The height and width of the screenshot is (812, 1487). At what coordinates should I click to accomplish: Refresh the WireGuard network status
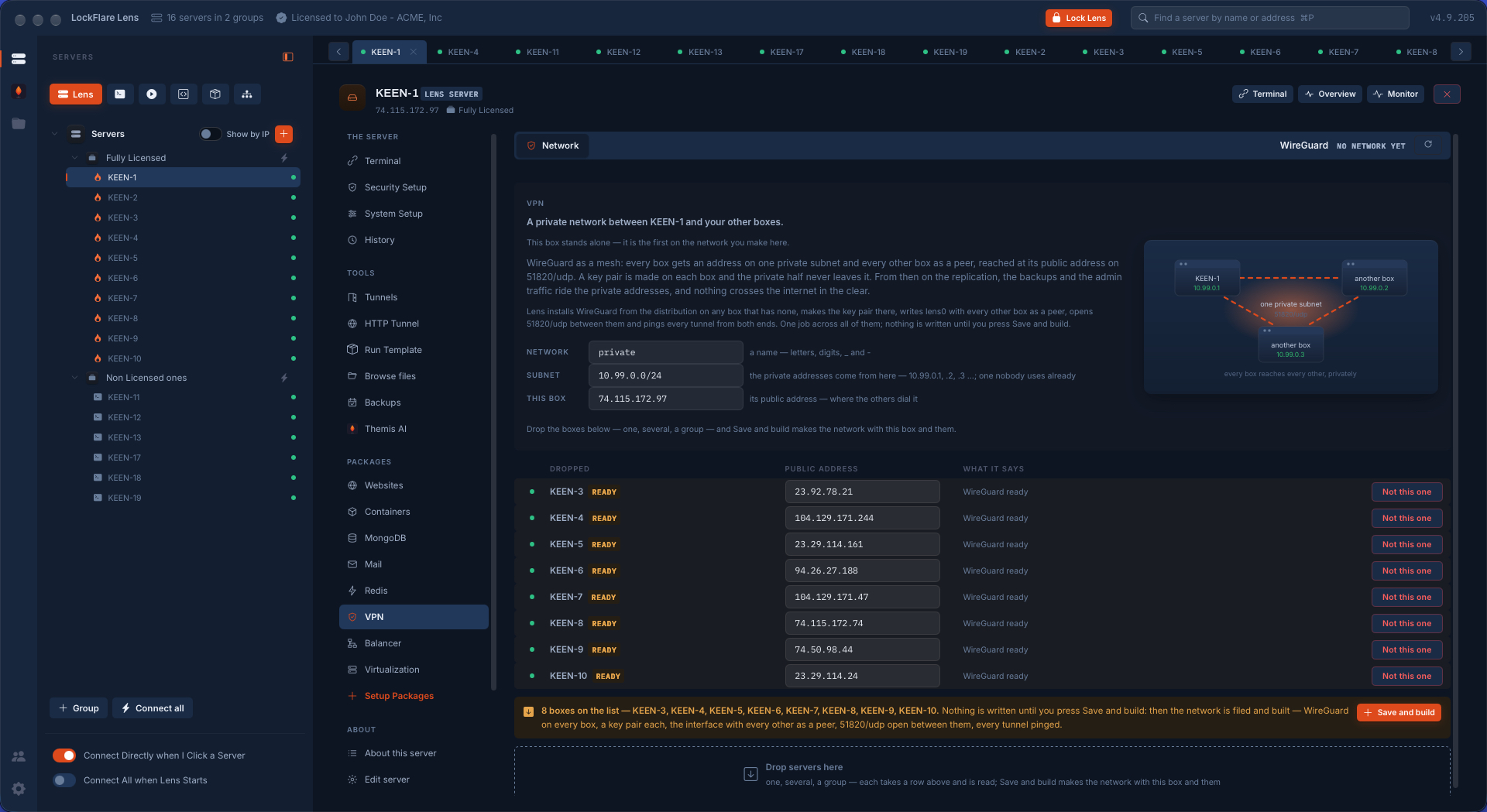click(1428, 145)
